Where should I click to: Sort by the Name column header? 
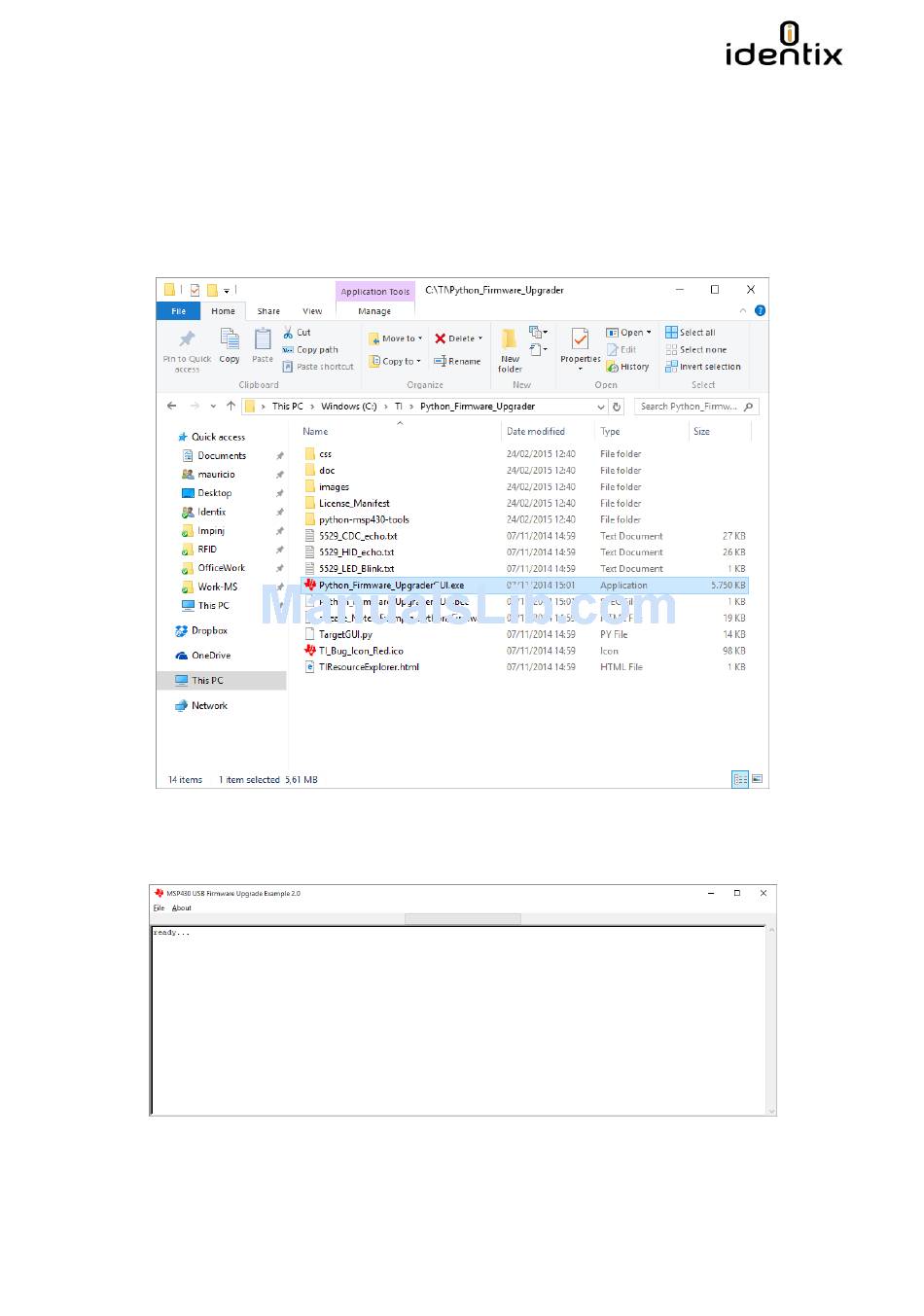(315, 432)
